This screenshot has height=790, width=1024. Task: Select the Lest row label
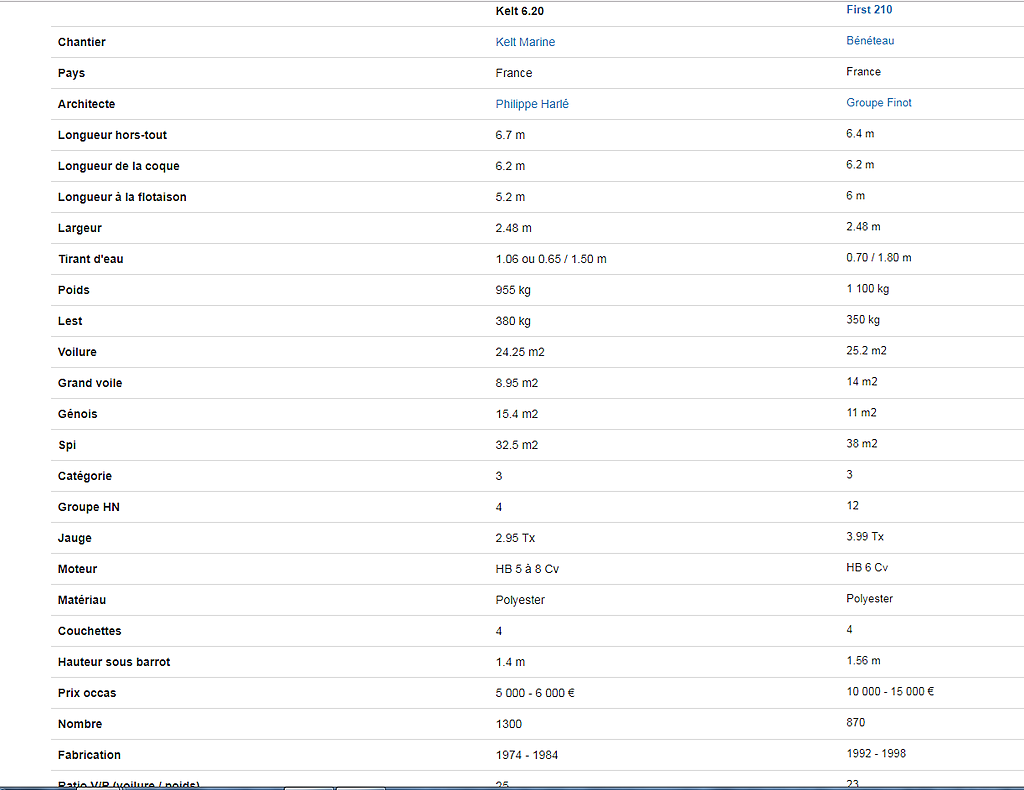(70, 321)
